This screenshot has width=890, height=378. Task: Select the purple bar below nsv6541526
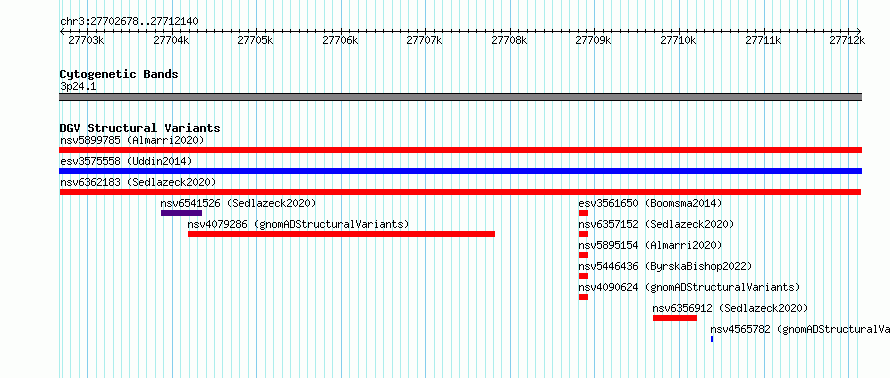click(x=181, y=213)
